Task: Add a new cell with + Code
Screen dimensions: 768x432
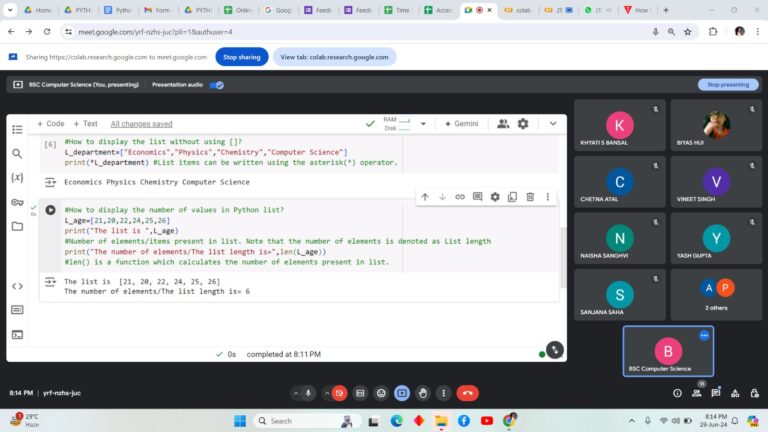Action: click(x=50, y=124)
